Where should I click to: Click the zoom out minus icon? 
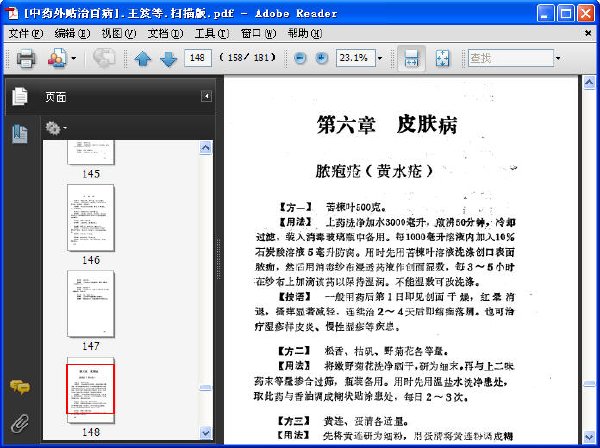click(300, 58)
